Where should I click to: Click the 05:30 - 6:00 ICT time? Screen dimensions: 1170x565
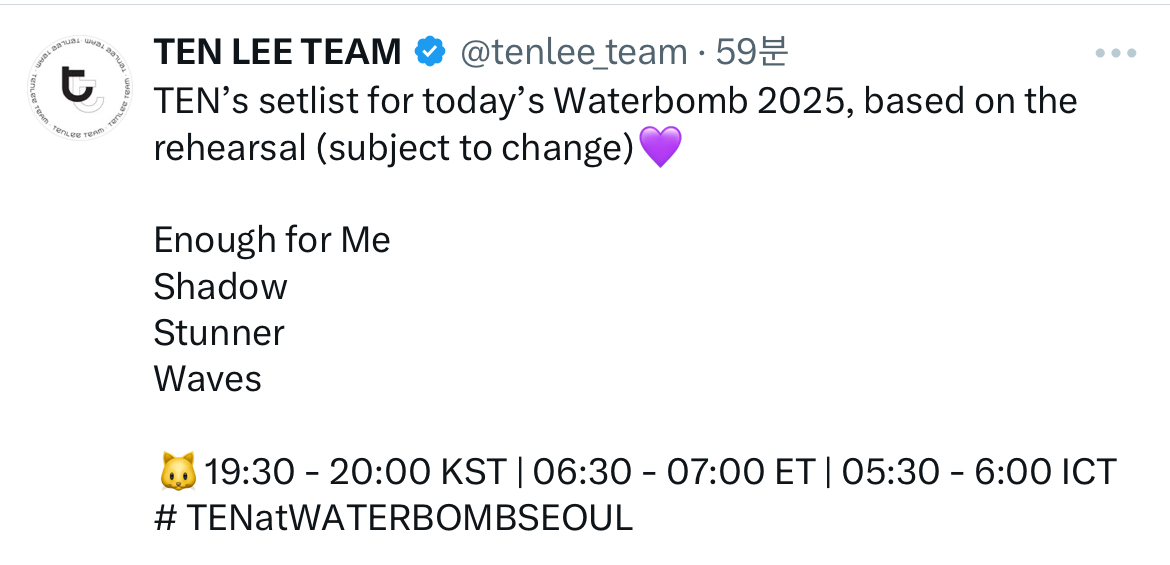pyautogui.click(x=979, y=471)
